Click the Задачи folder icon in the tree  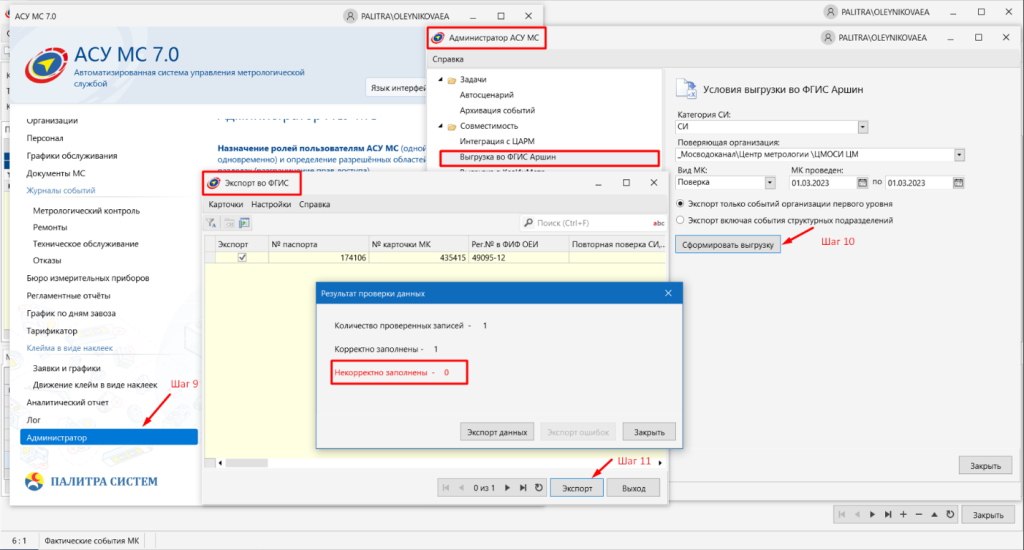pyautogui.click(x=451, y=80)
